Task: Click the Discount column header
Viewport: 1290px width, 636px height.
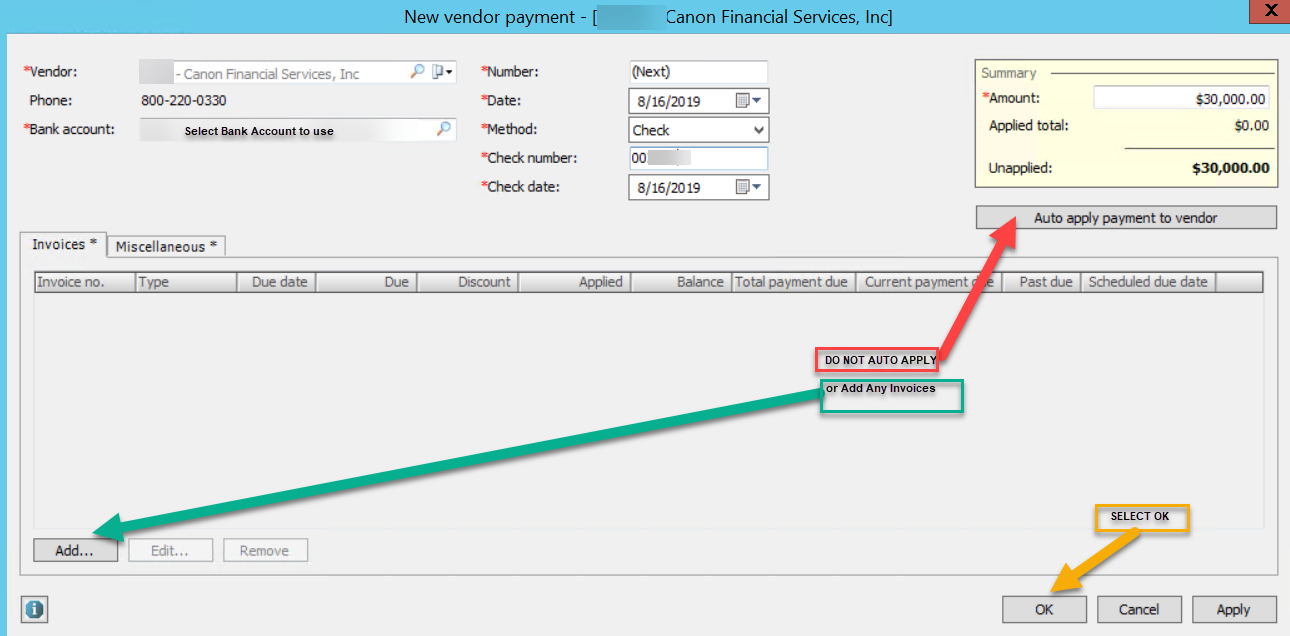Action: pyautogui.click(x=467, y=282)
